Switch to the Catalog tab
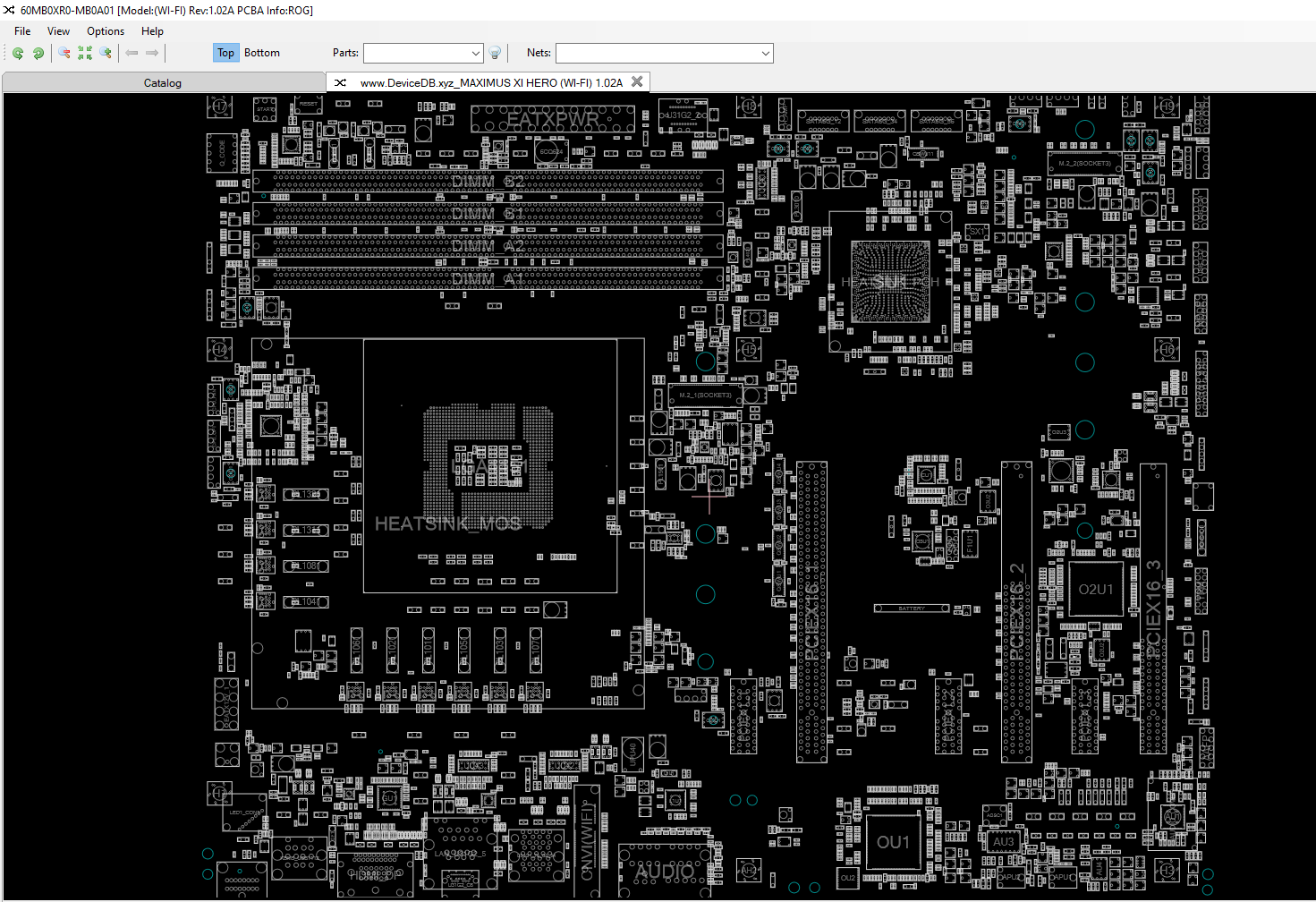 coord(163,82)
